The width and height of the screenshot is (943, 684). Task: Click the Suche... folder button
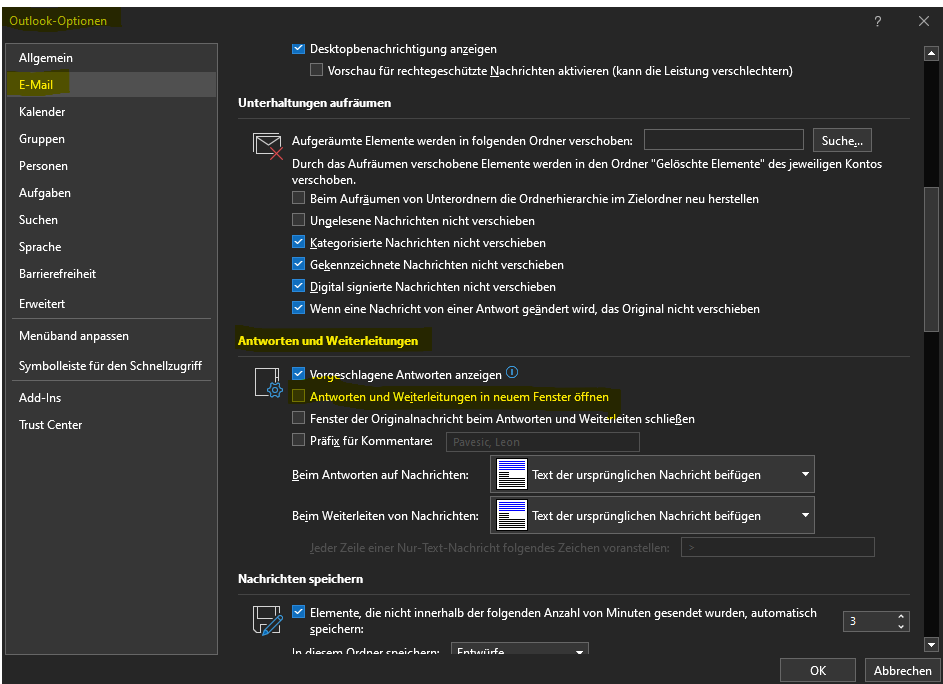(842, 140)
